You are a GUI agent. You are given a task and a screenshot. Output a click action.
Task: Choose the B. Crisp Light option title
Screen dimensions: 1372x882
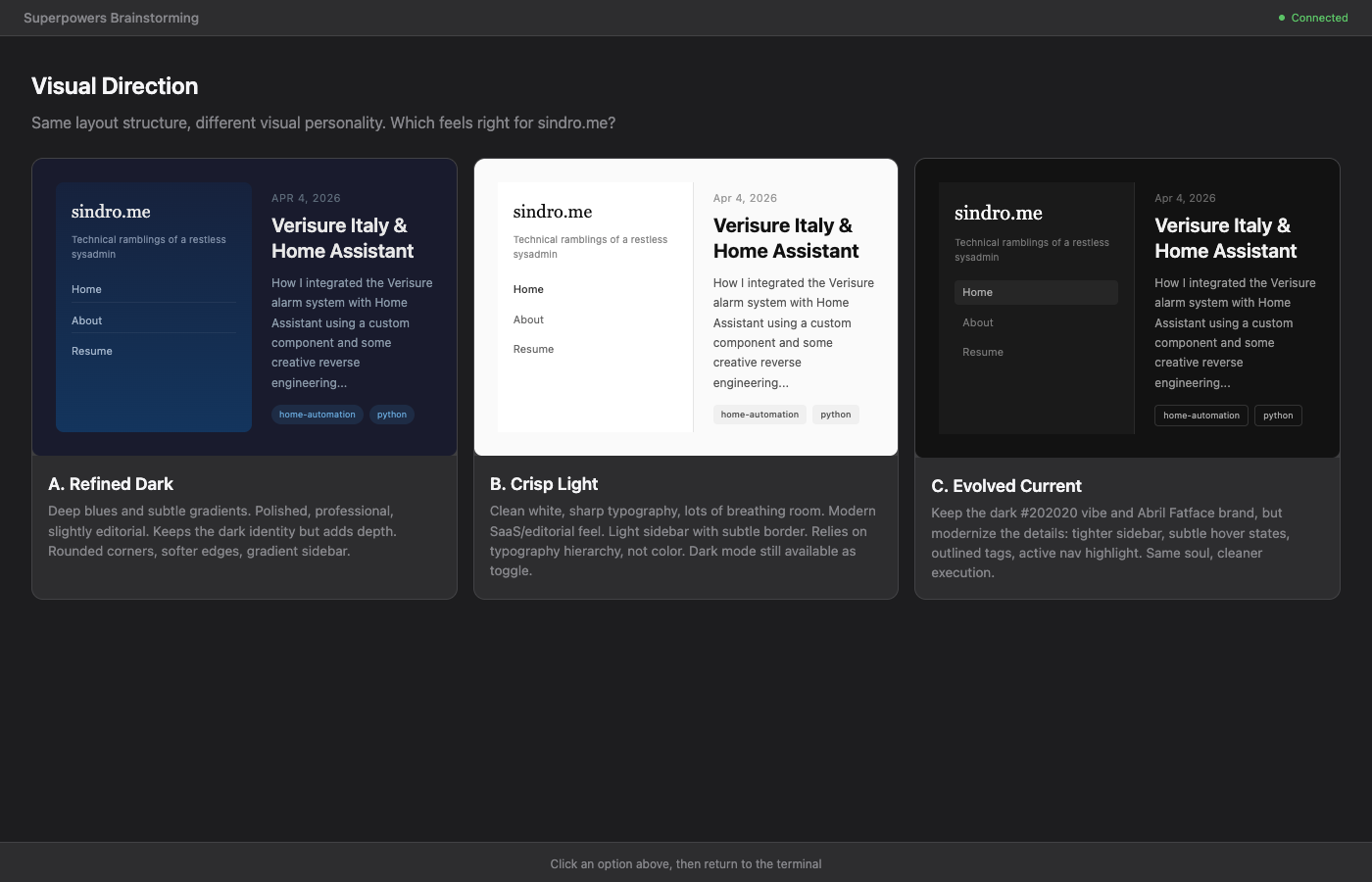point(544,484)
